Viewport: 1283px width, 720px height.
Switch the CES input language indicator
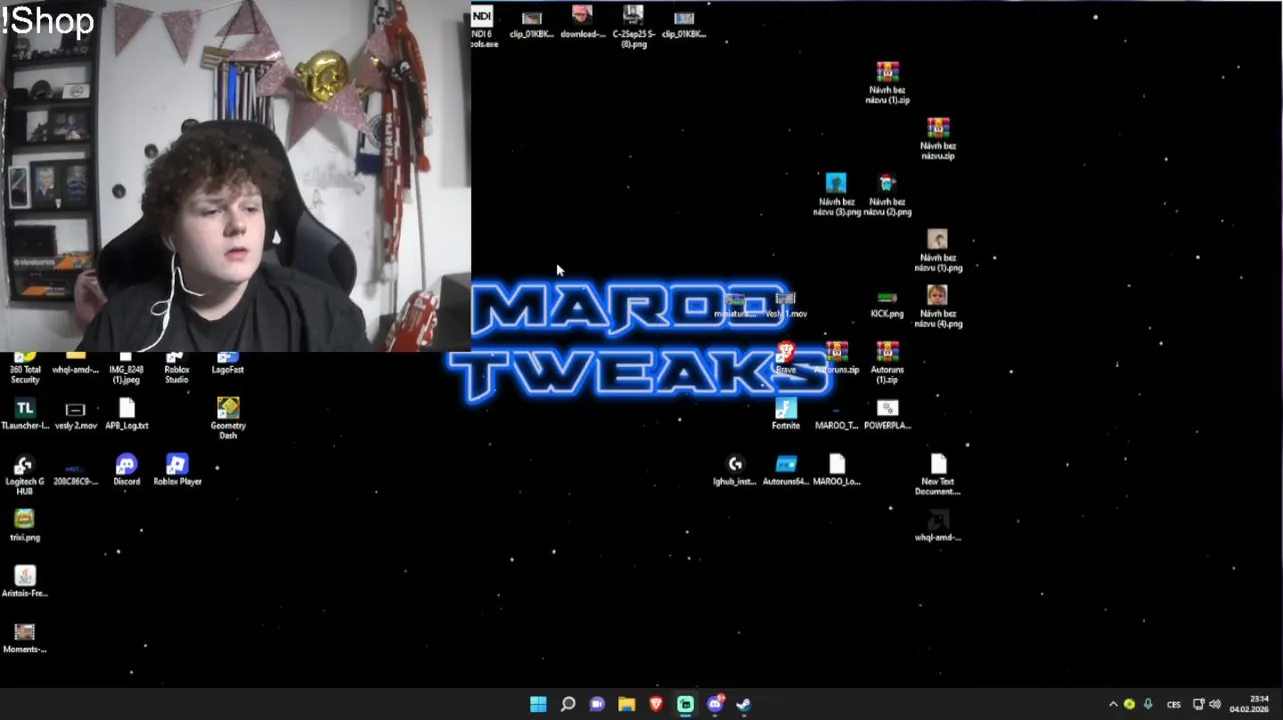[x=1174, y=704]
